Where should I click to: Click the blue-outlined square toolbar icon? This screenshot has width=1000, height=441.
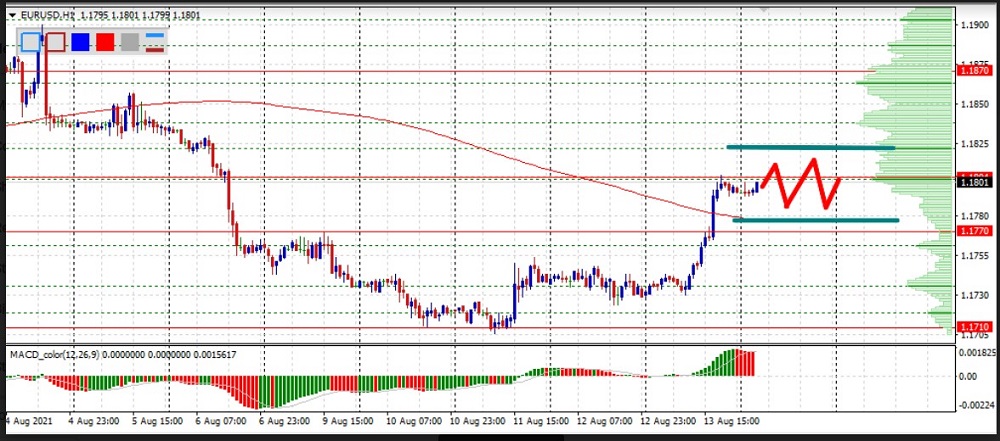point(31,42)
